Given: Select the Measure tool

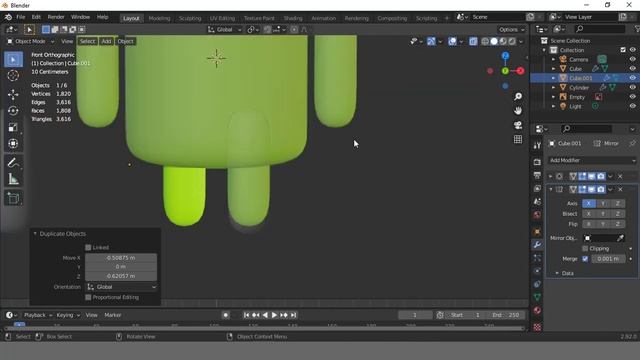Looking at the screenshot, I should click(x=13, y=179).
